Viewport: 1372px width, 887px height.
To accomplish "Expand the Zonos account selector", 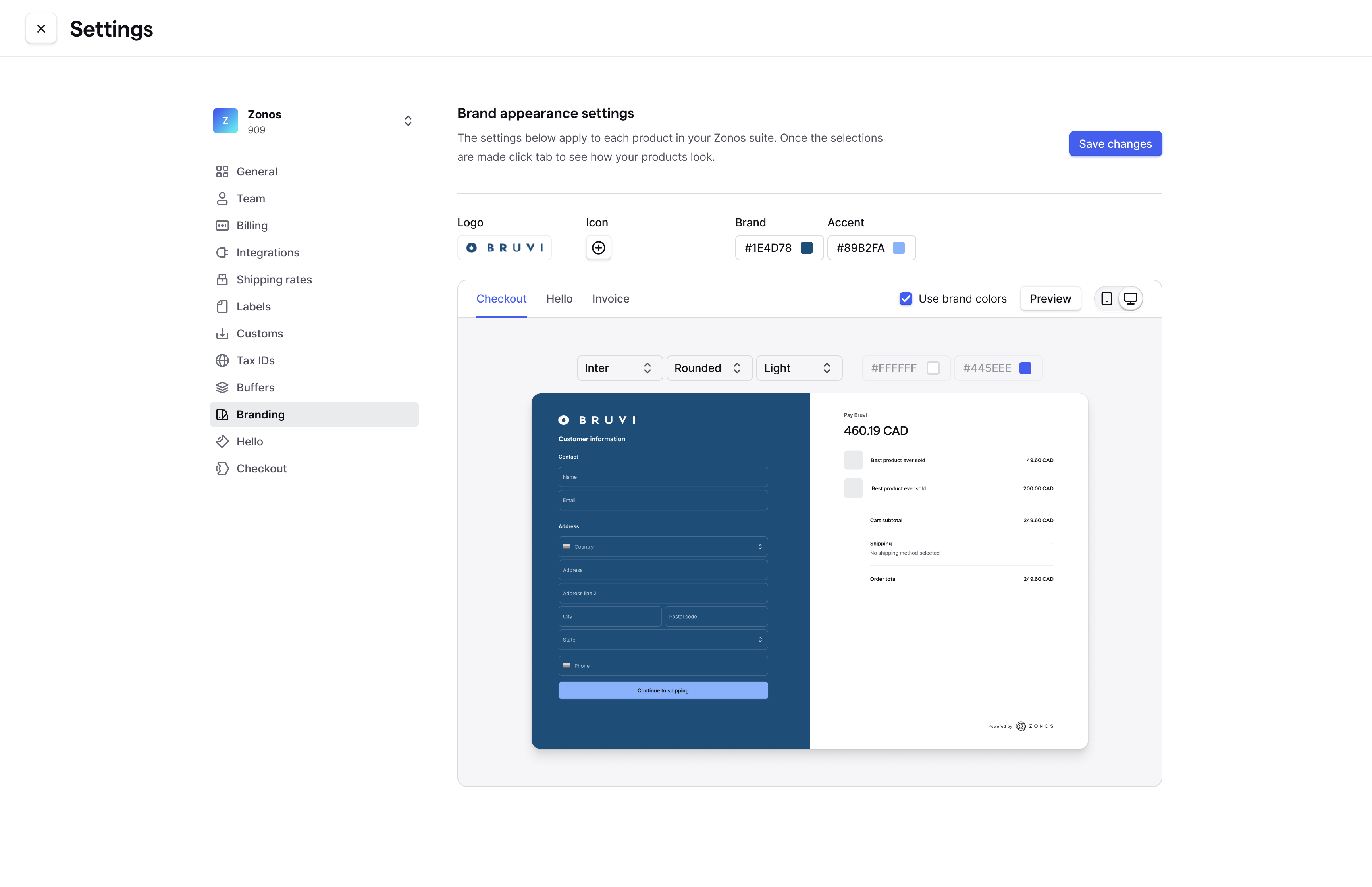I will coord(408,120).
